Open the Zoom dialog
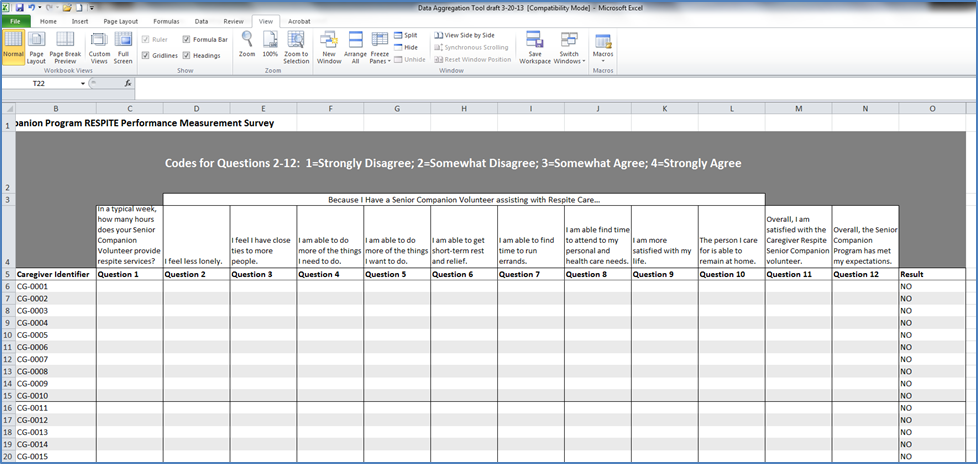The height and width of the screenshot is (464, 978). pos(246,45)
